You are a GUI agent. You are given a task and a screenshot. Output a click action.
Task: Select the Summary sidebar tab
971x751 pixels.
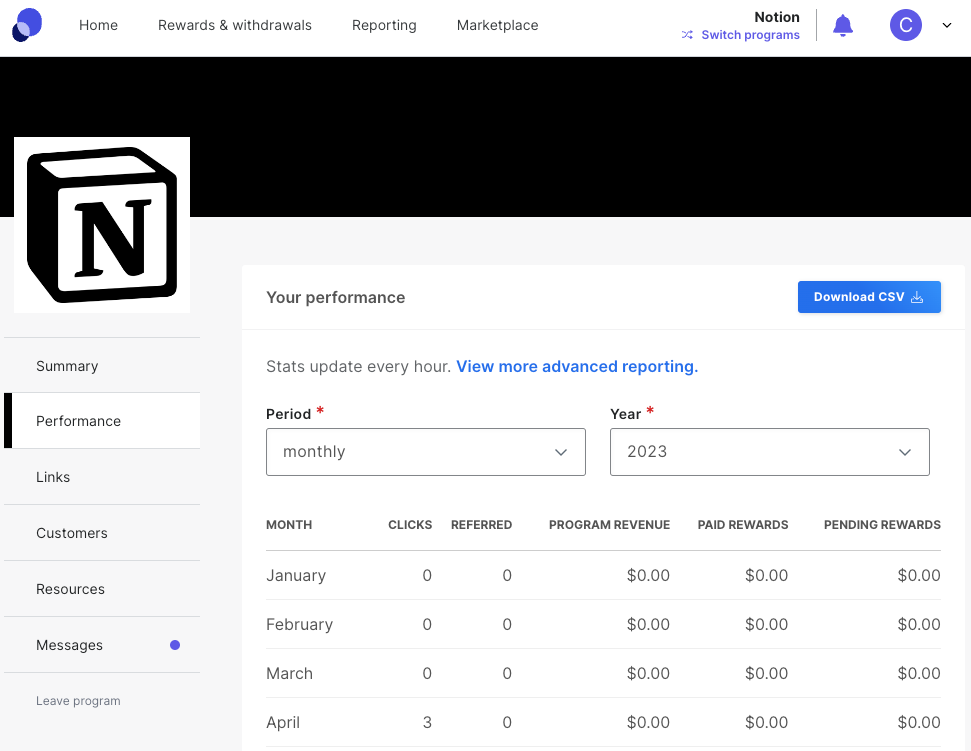click(67, 366)
